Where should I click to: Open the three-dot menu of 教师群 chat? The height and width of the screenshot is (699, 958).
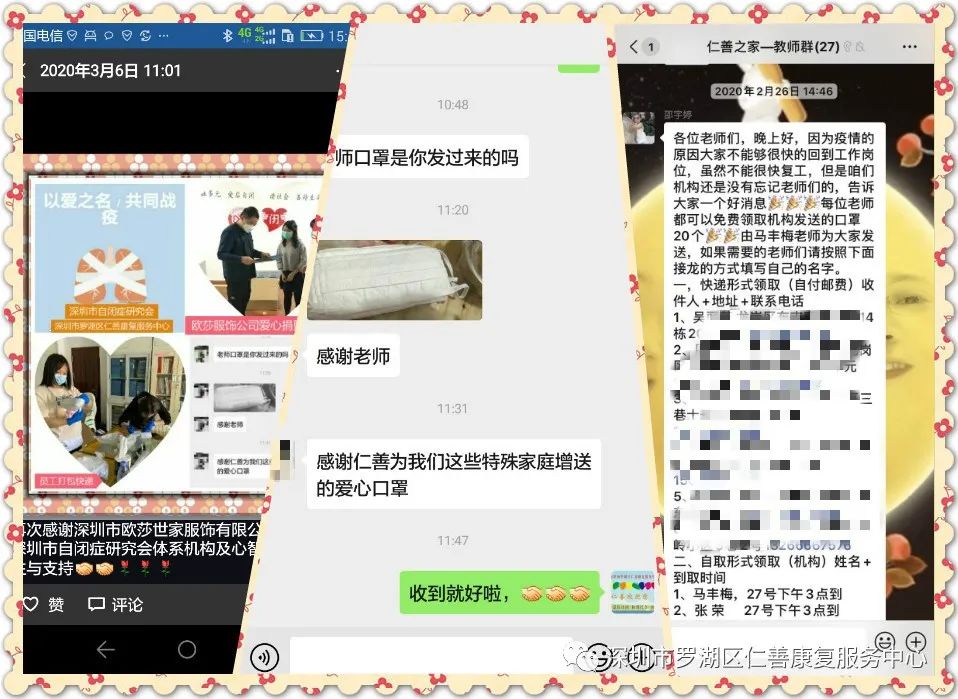click(x=910, y=46)
